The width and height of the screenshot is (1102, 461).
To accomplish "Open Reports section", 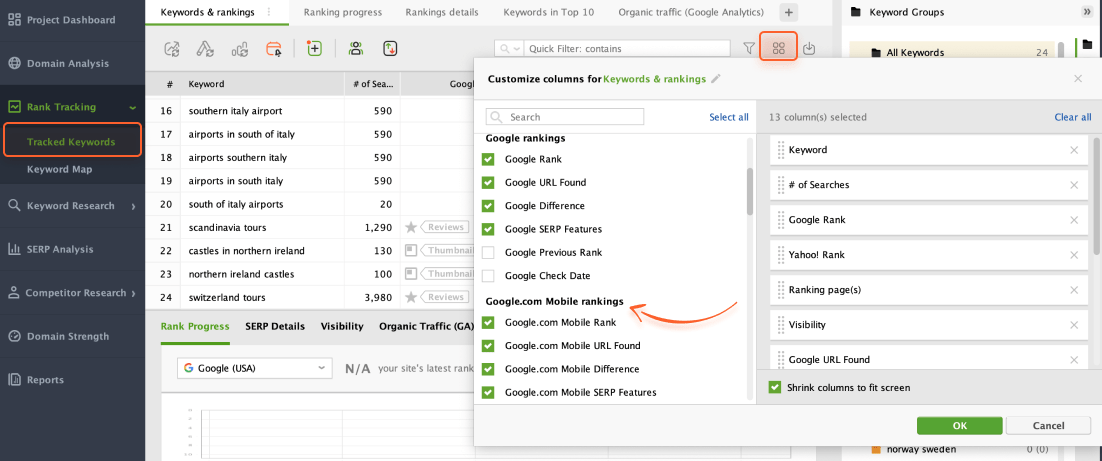I will [36, 380].
